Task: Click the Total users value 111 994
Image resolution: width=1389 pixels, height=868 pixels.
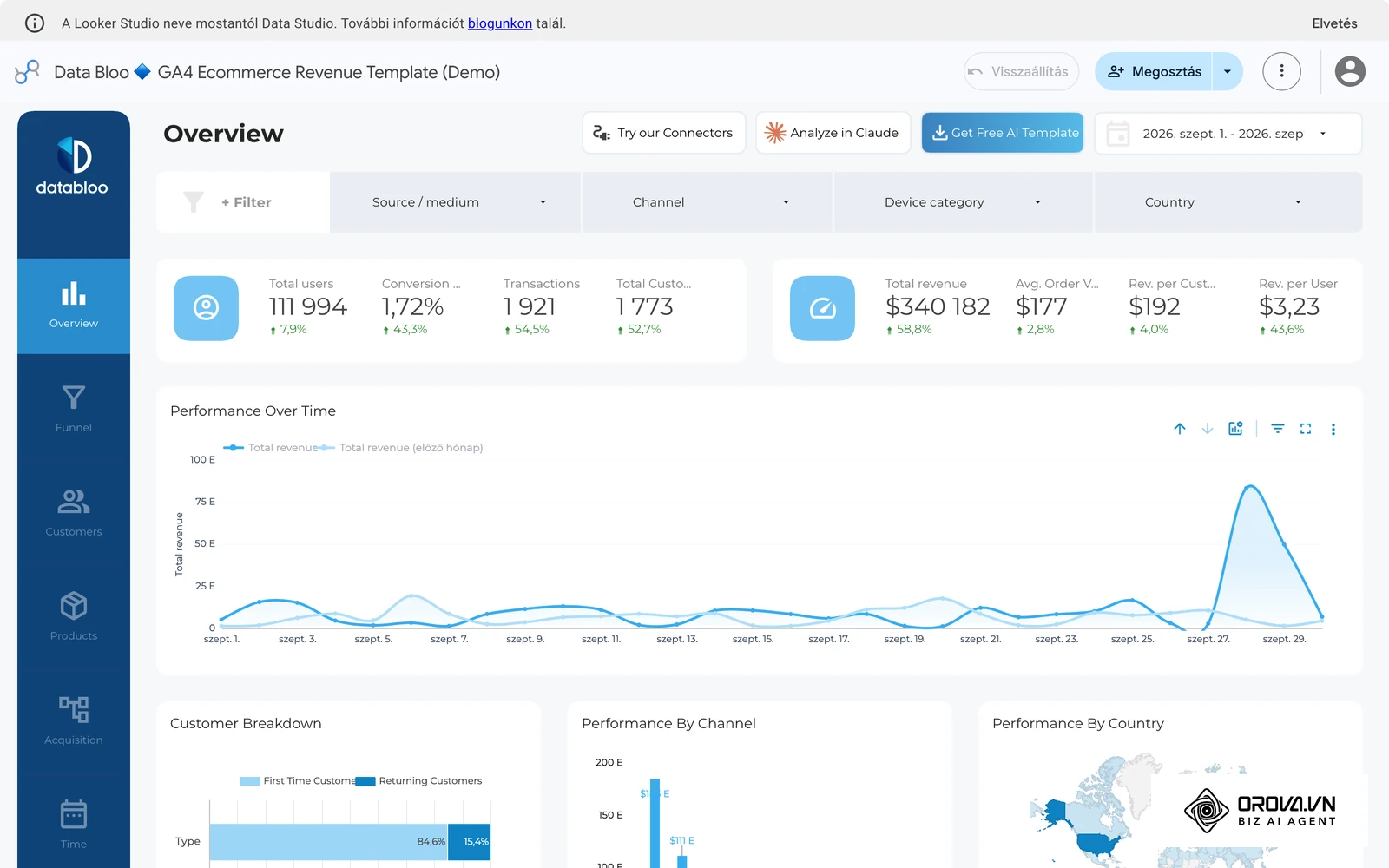Action: pyautogui.click(x=308, y=306)
